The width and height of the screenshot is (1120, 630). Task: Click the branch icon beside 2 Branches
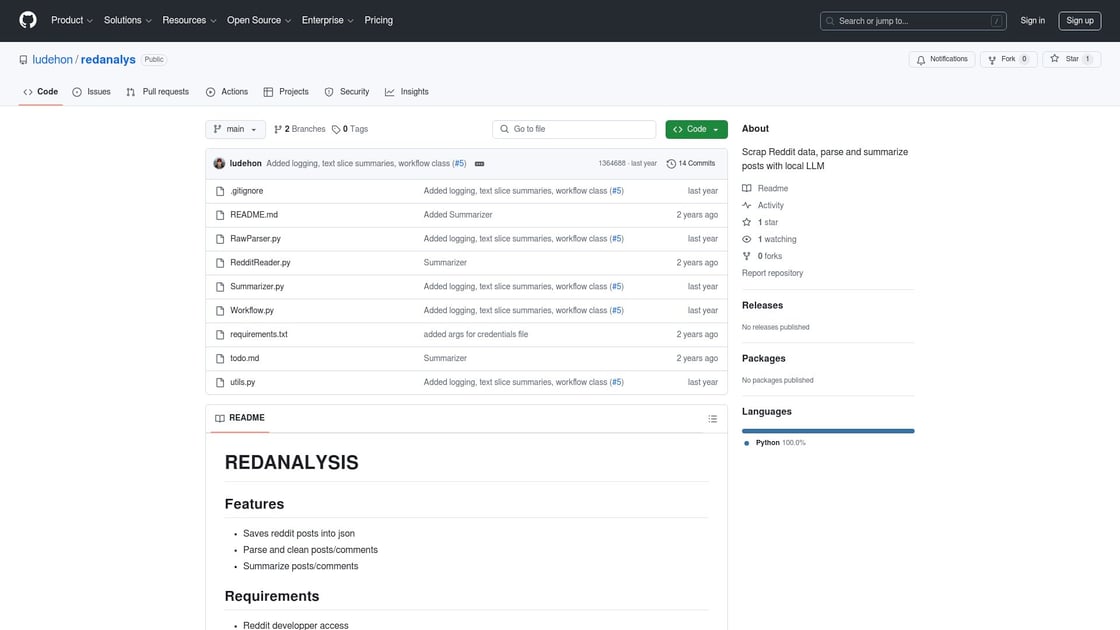coord(278,130)
